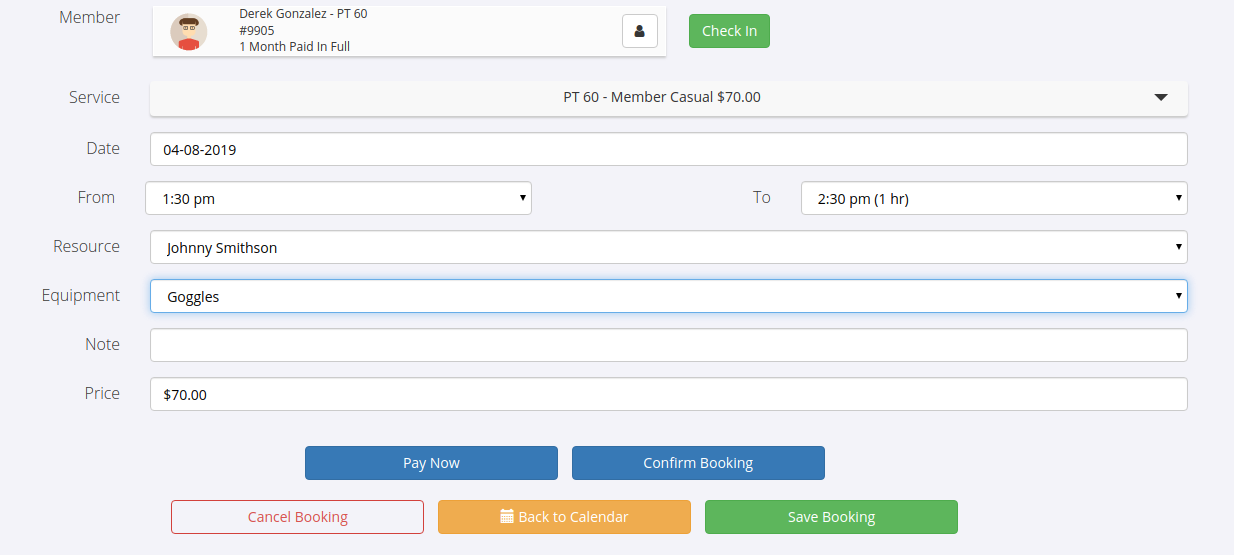
Task: Select the Price field showing $70.00
Action: pos(668,394)
